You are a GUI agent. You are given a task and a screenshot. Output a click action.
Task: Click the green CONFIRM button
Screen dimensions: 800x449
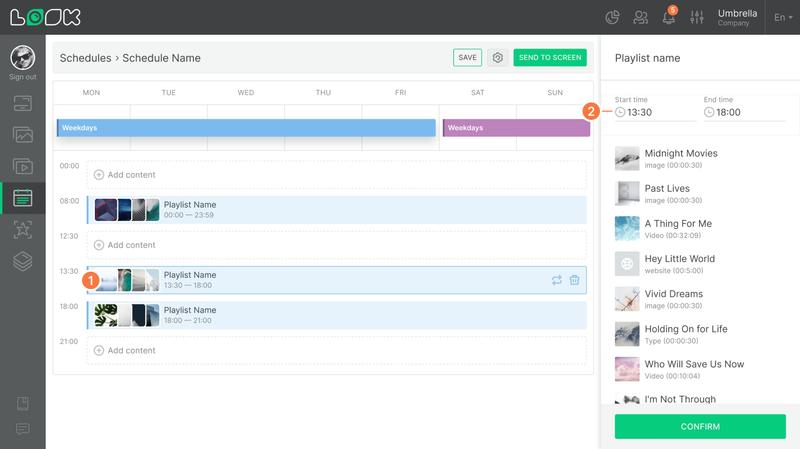700,427
